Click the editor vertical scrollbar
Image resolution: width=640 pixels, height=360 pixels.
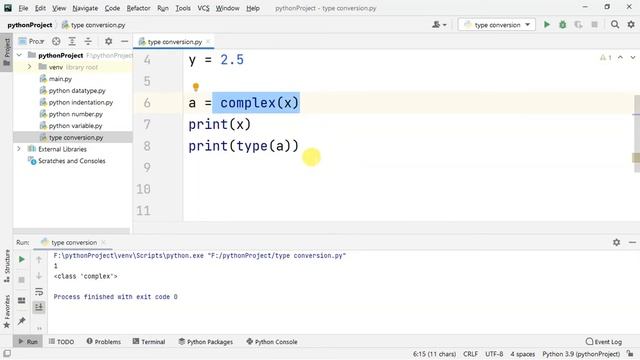coord(636,135)
